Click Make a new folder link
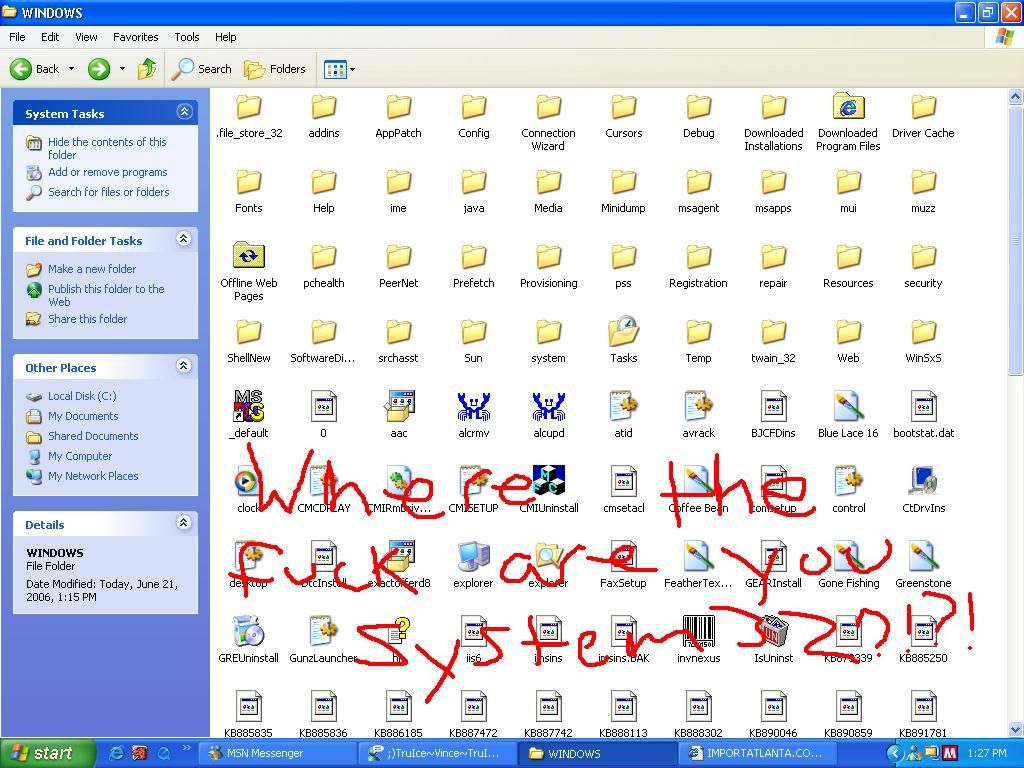This screenshot has height=768, width=1024. coord(92,269)
